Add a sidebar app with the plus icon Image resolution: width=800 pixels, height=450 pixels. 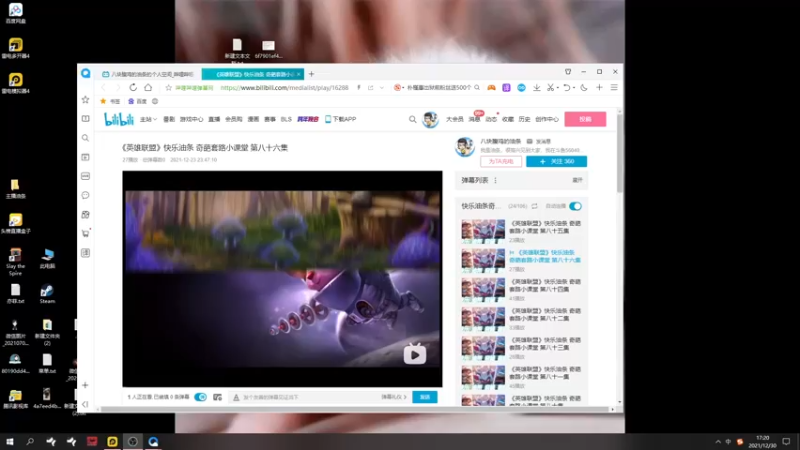[85, 385]
